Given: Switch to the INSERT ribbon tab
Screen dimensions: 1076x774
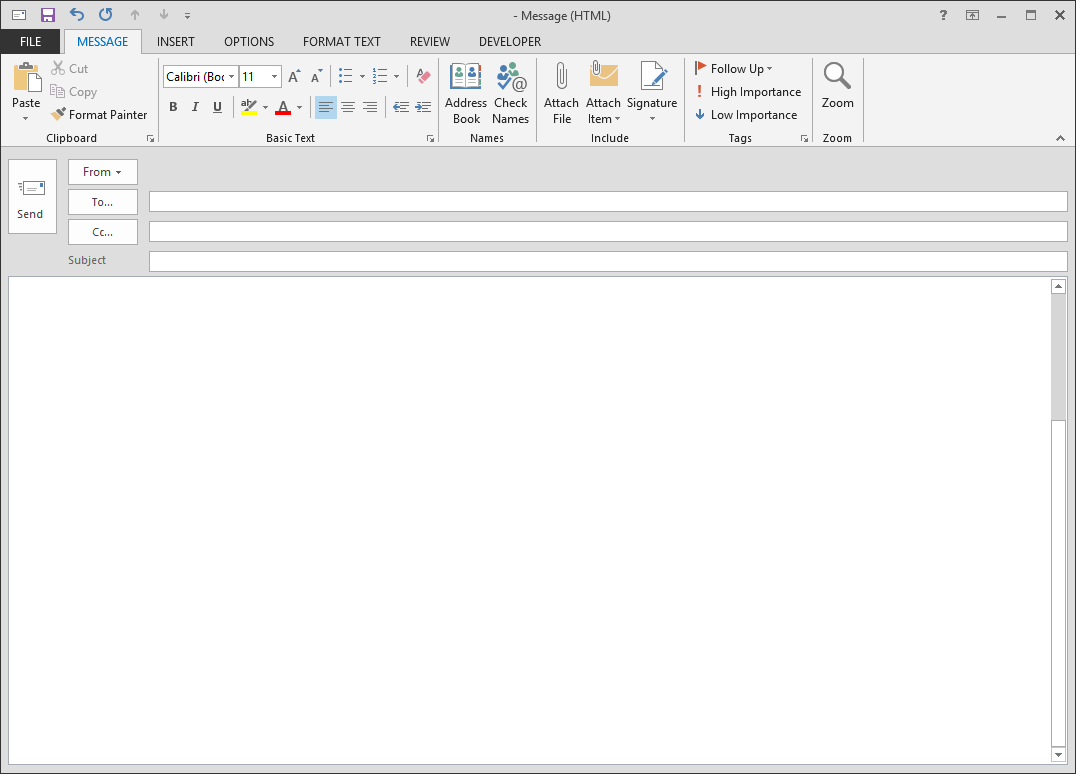Looking at the screenshot, I should pyautogui.click(x=176, y=42).
